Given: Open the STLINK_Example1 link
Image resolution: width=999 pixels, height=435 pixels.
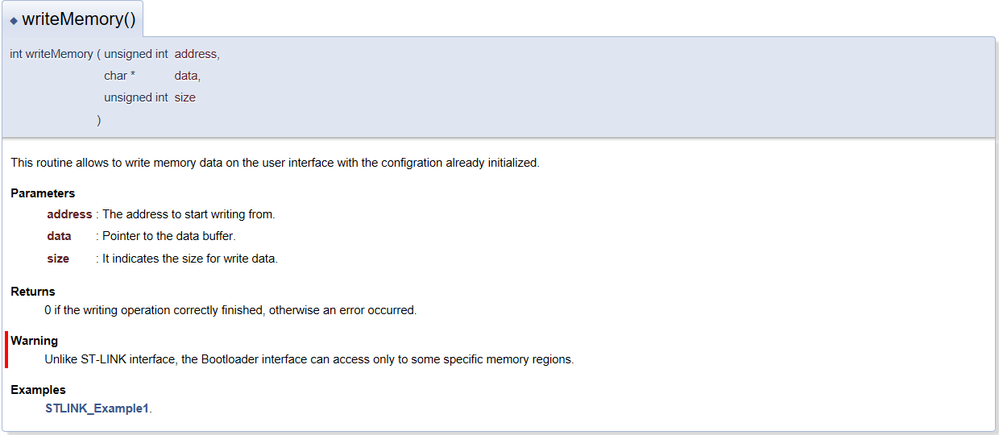Looking at the screenshot, I should 97,409.
